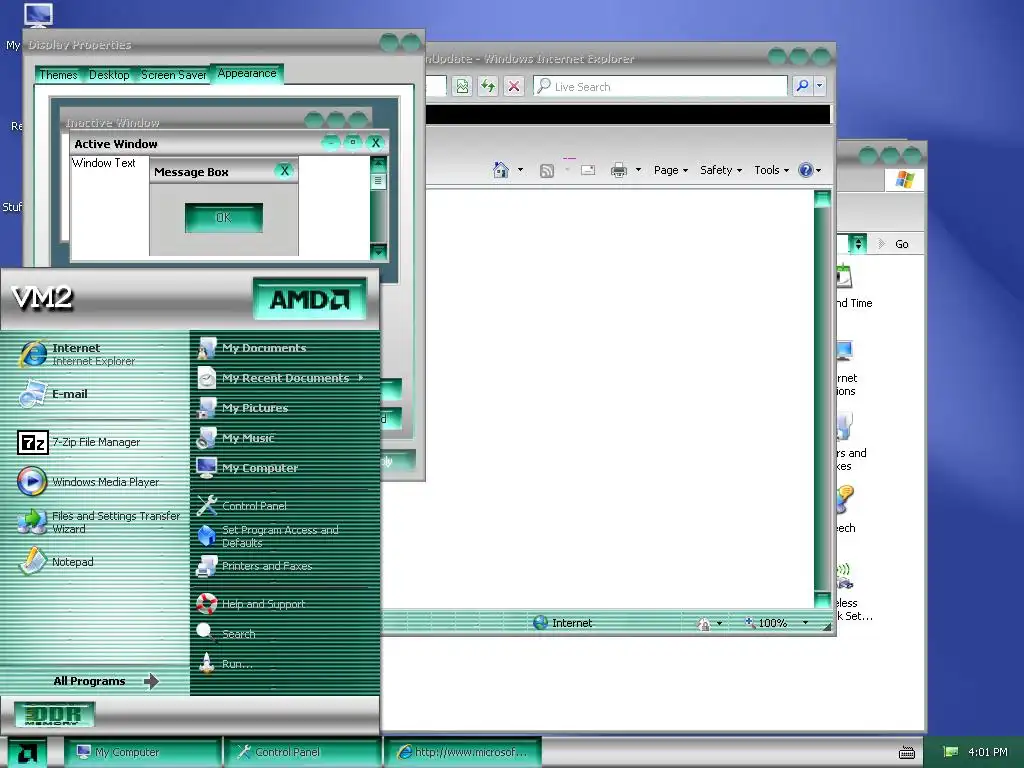Screen dimensions: 1024x768
Task: Click scroll down arrow in Active Window preview
Action: pyautogui.click(x=378, y=251)
